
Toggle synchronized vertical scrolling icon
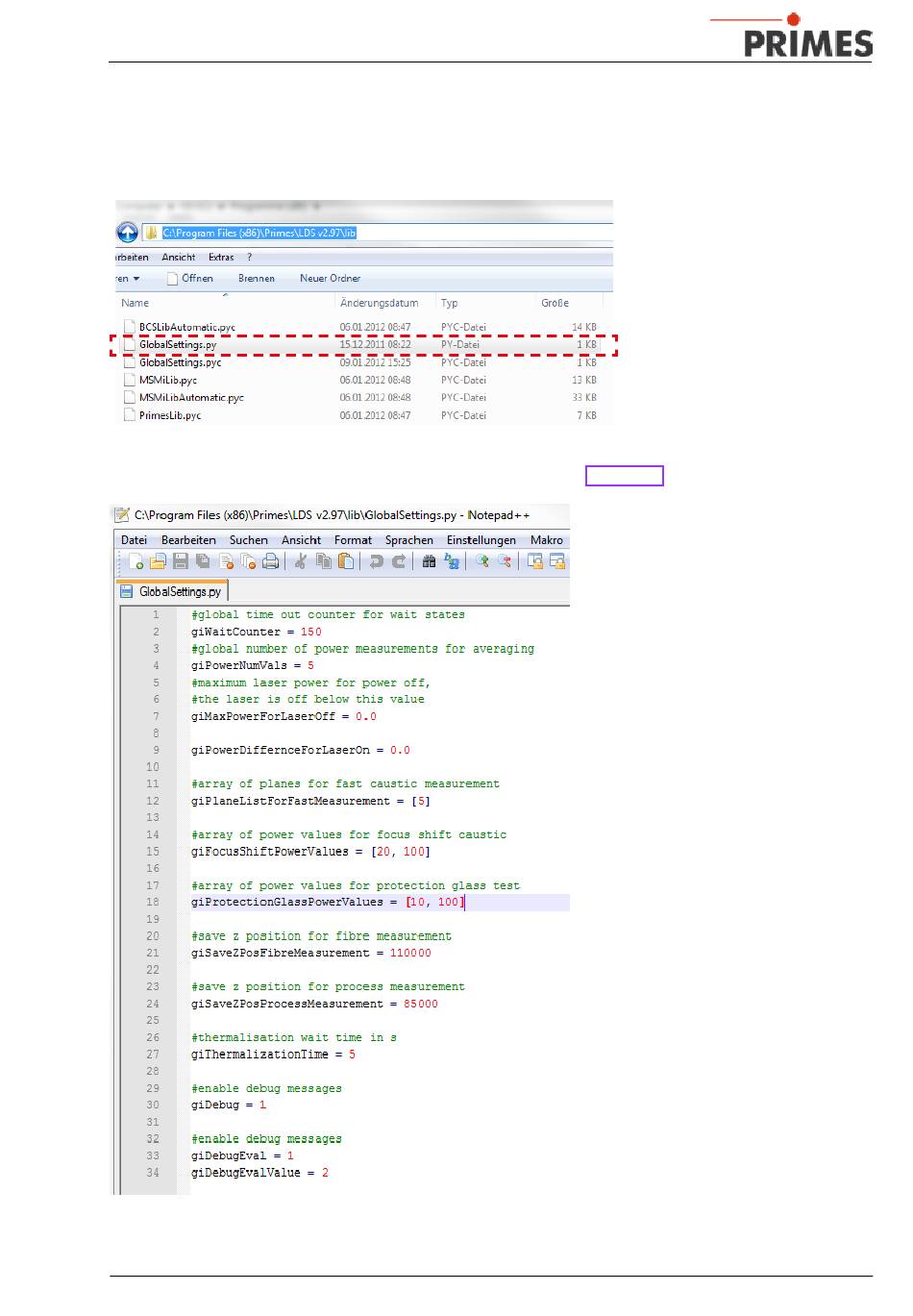pyautogui.click(x=534, y=562)
